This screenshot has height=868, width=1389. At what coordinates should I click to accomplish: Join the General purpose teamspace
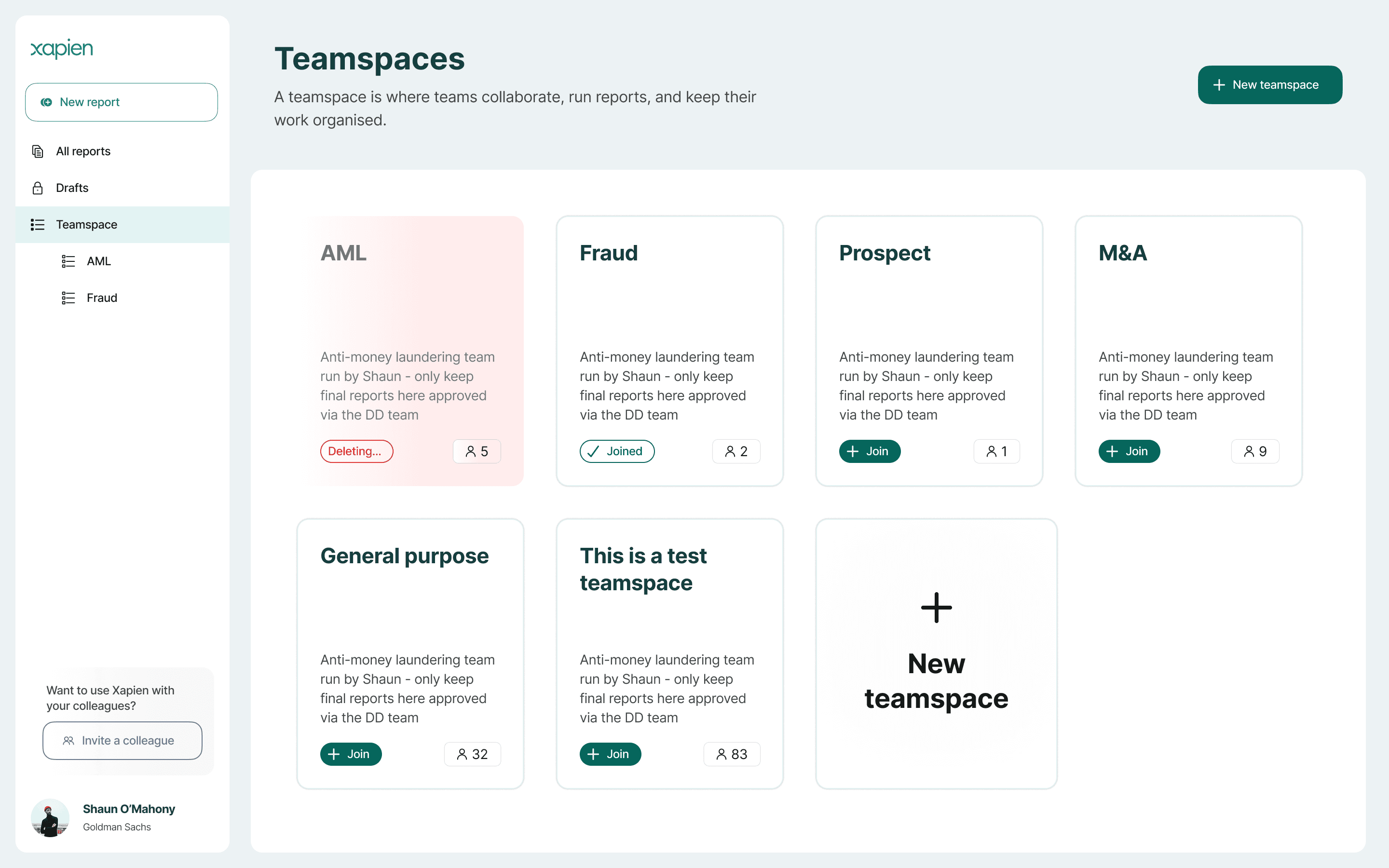point(351,754)
